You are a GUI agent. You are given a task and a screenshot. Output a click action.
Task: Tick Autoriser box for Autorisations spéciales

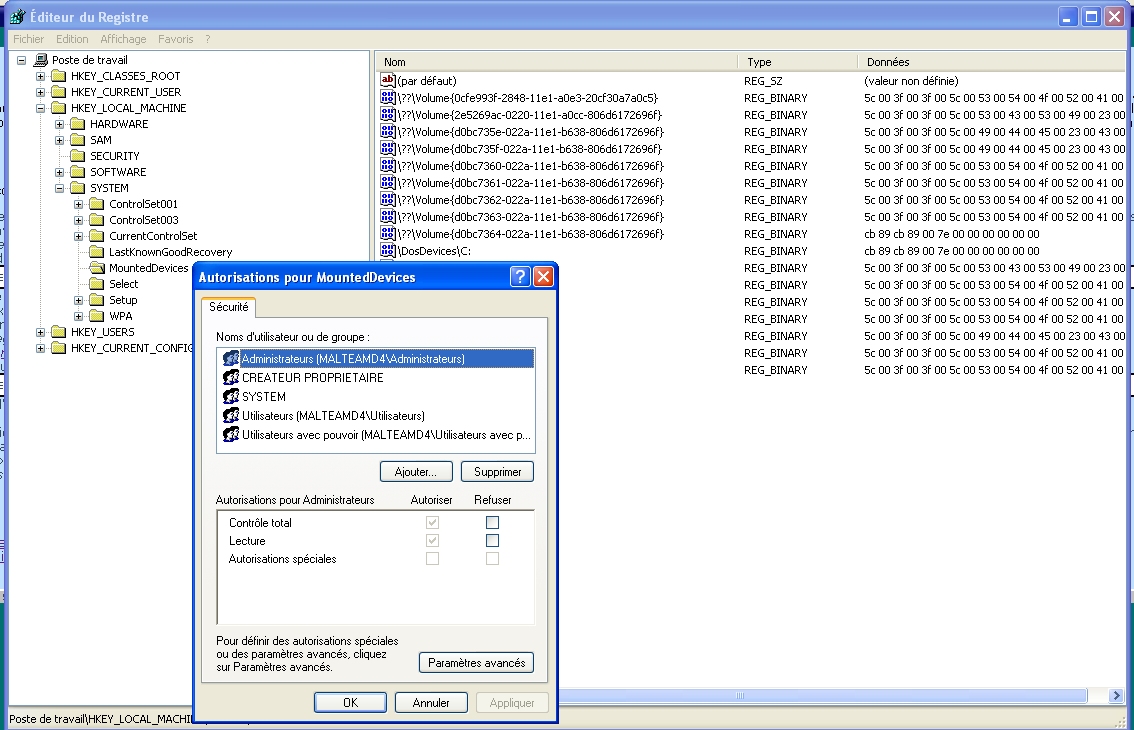[x=432, y=559]
